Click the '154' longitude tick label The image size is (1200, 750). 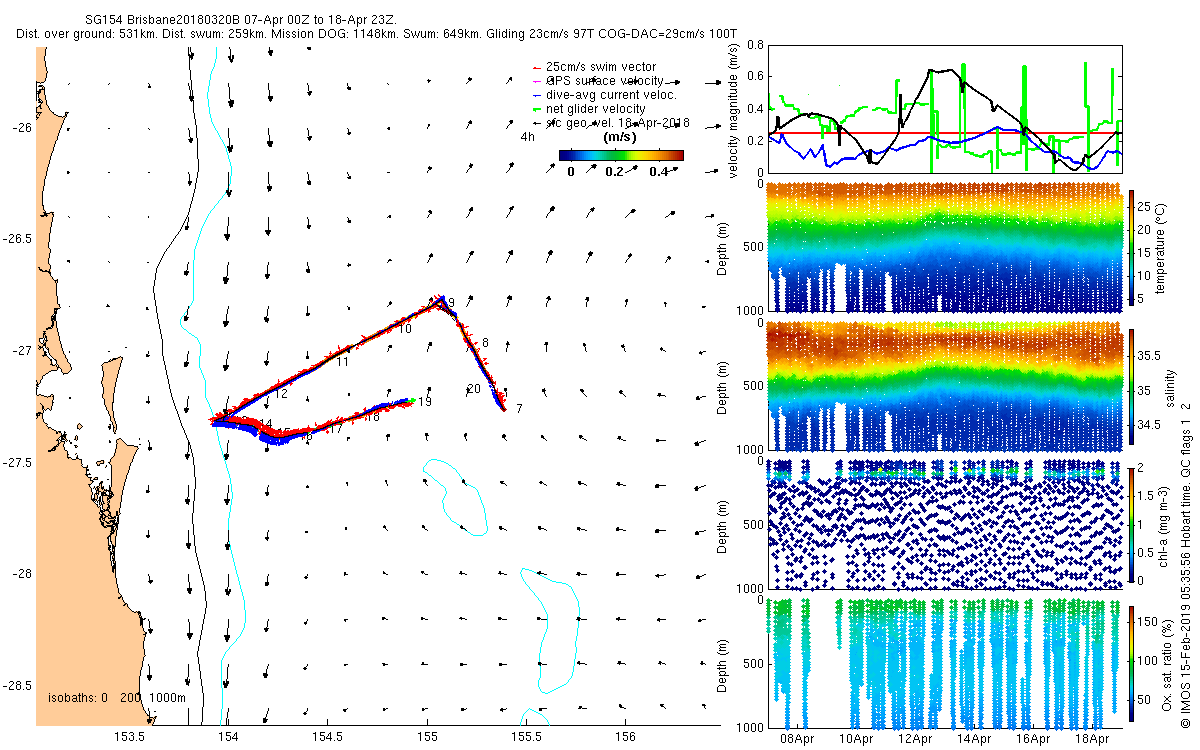[x=229, y=736]
